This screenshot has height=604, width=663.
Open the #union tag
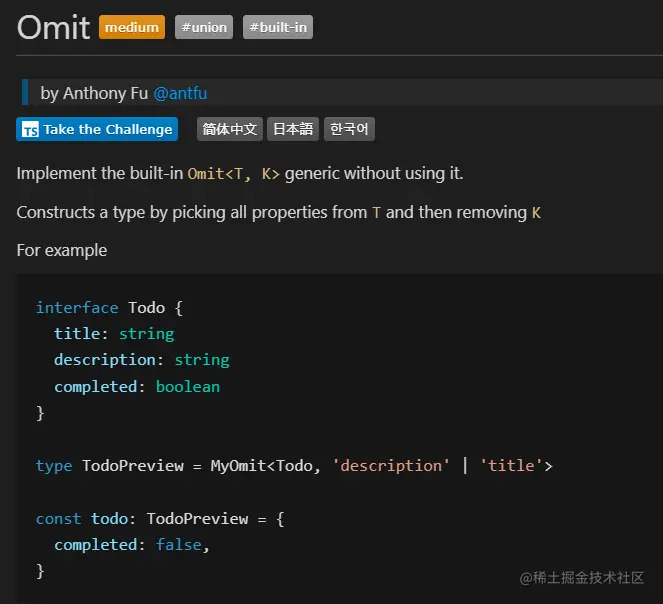[x=204, y=27]
